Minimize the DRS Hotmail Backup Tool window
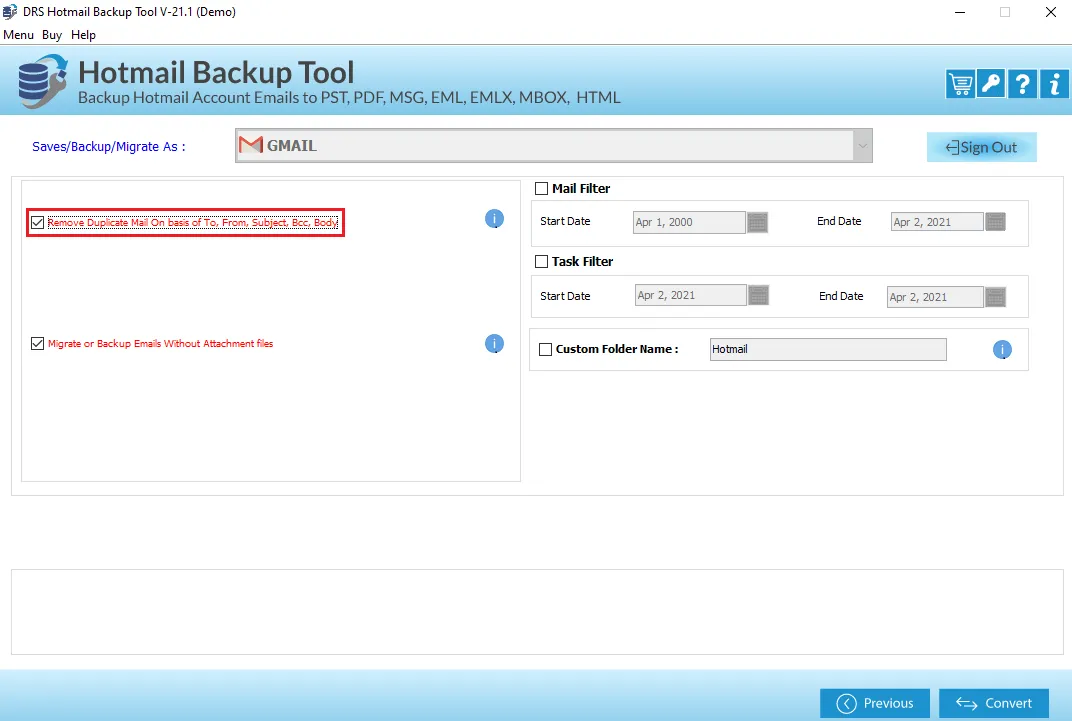 pos(960,12)
